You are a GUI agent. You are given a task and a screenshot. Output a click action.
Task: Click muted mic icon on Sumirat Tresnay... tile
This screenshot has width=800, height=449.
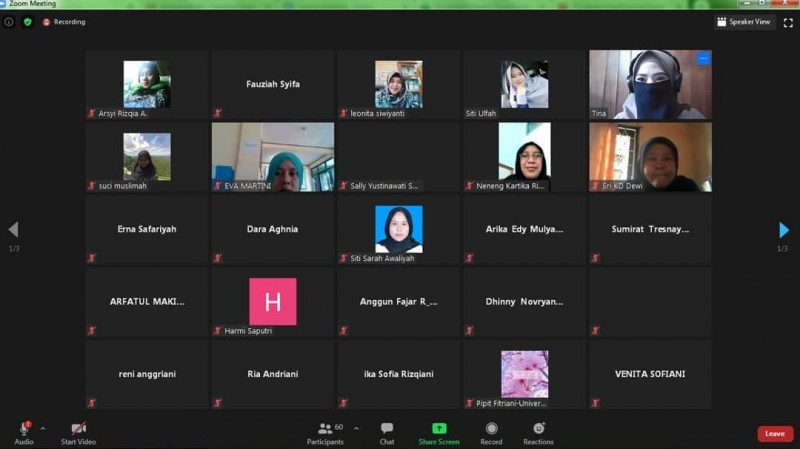click(x=595, y=258)
